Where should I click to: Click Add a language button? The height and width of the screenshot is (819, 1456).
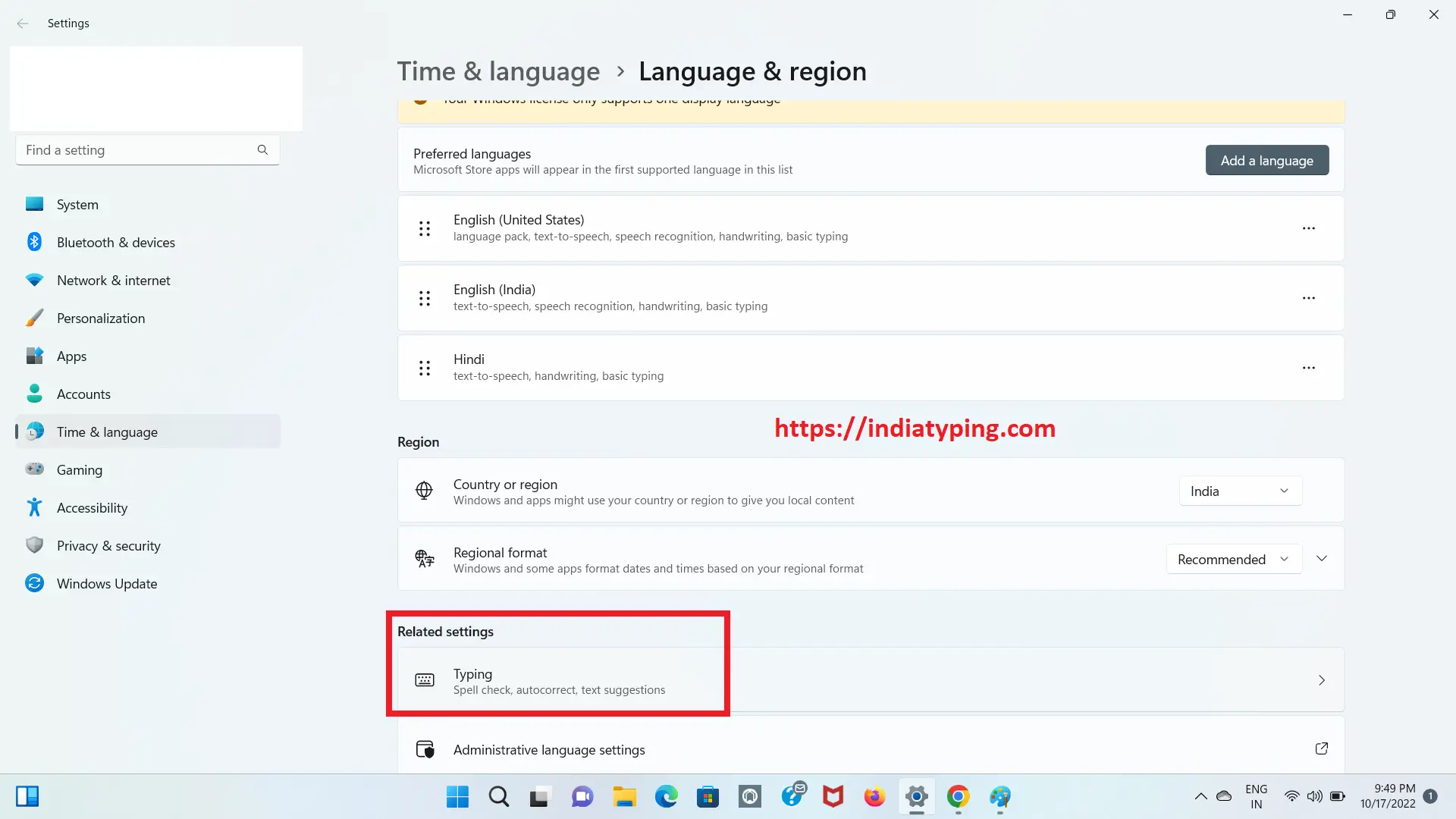[x=1267, y=160]
